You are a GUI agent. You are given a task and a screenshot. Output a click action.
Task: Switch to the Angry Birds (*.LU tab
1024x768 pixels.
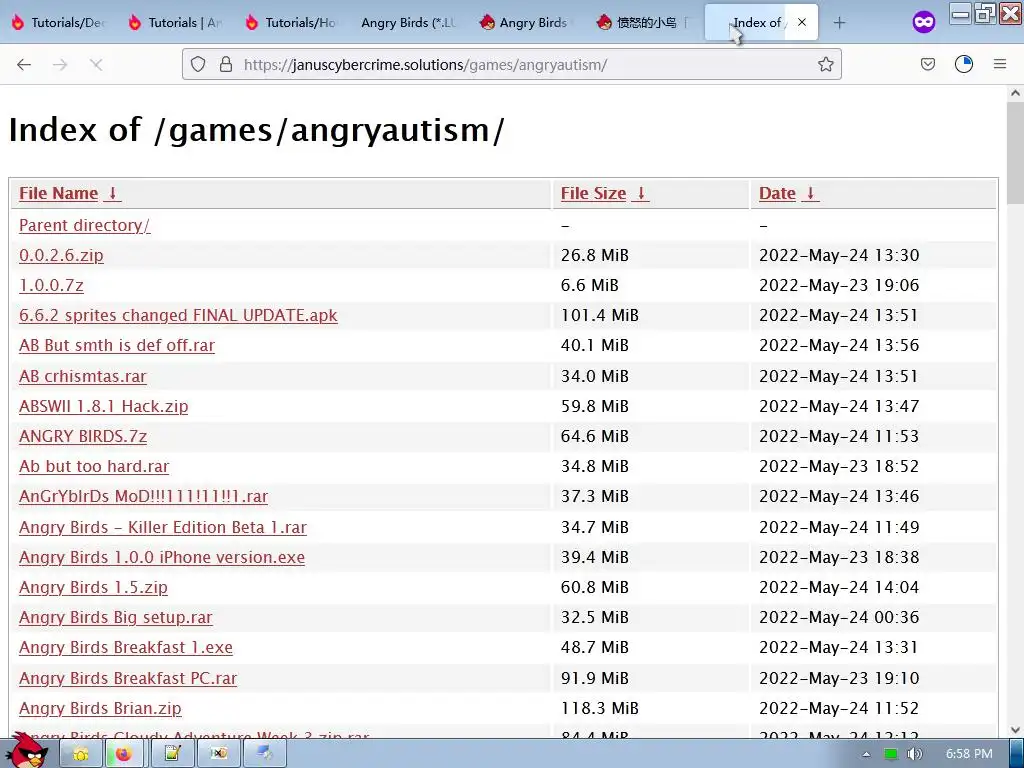408,22
